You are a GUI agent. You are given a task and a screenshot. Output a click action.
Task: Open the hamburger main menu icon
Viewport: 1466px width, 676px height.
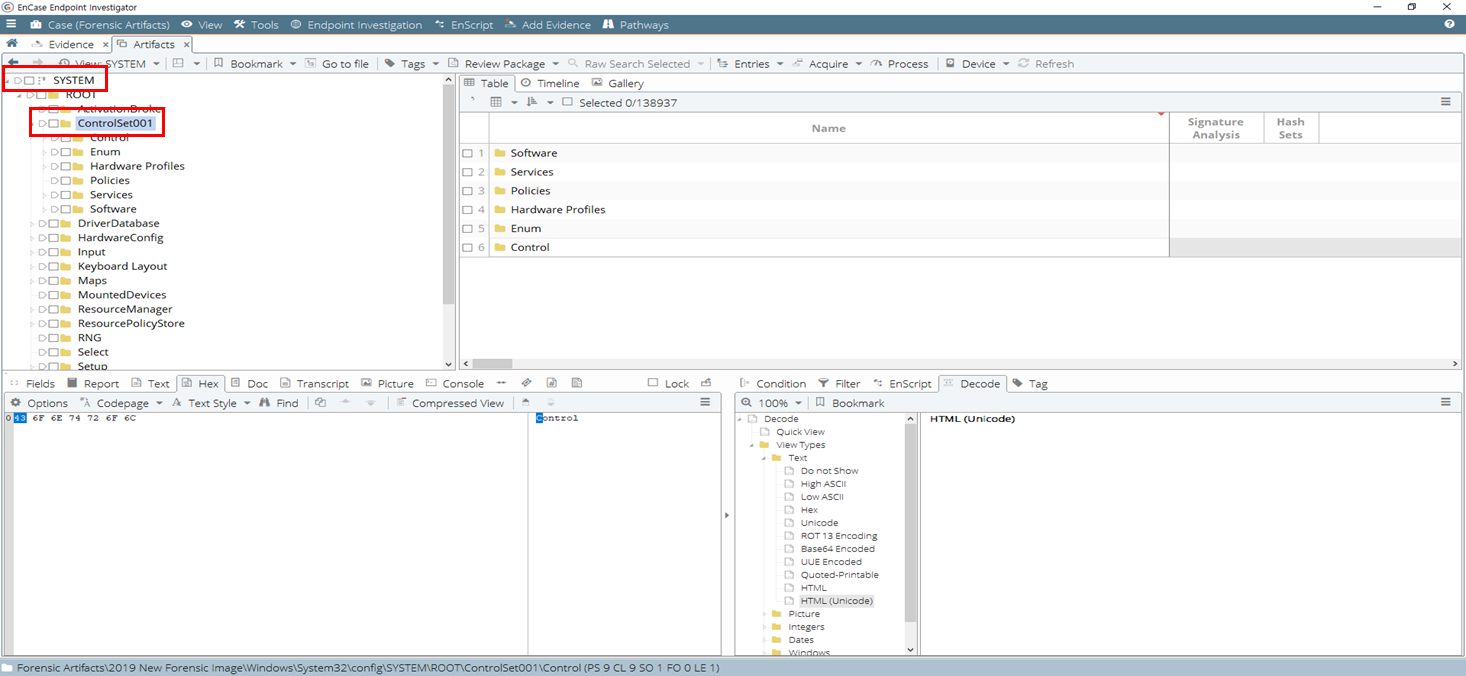[11, 24]
